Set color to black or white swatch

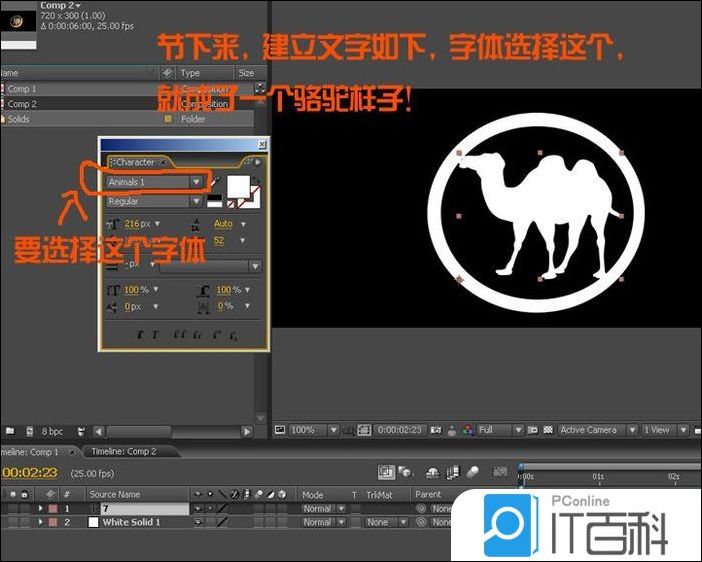(214, 201)
